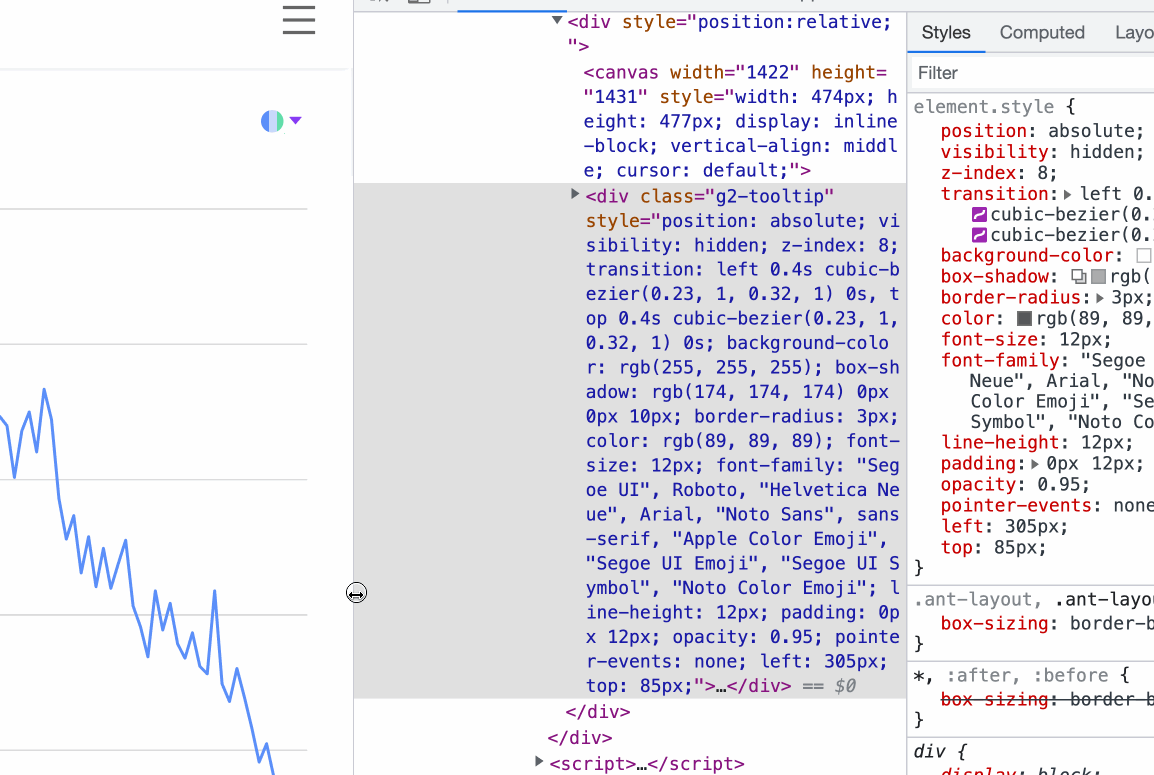Screen dimensions: 1154x775
Task: Focus the styles Filter field
Action: 1030,73
